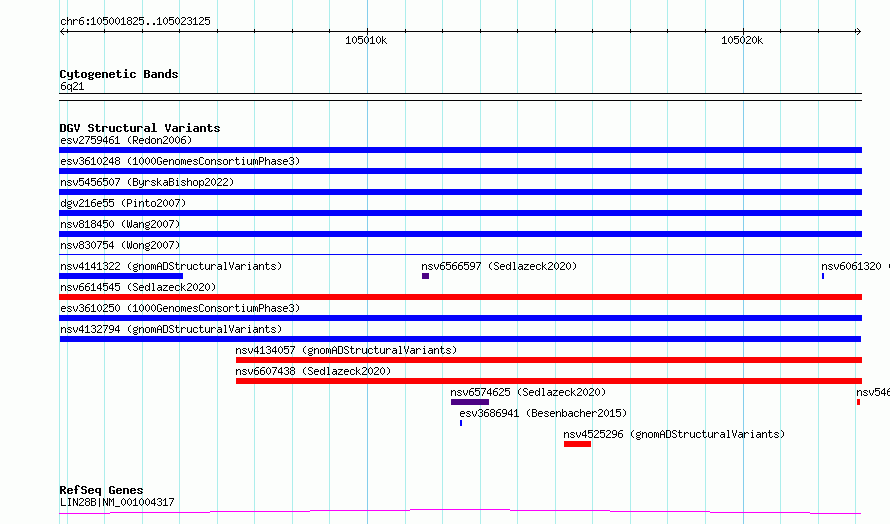Click nsv6614545 (Sedlazeck2020) label
The width and height of the screenshot is (890, 524).
click(x=138, y=287)
